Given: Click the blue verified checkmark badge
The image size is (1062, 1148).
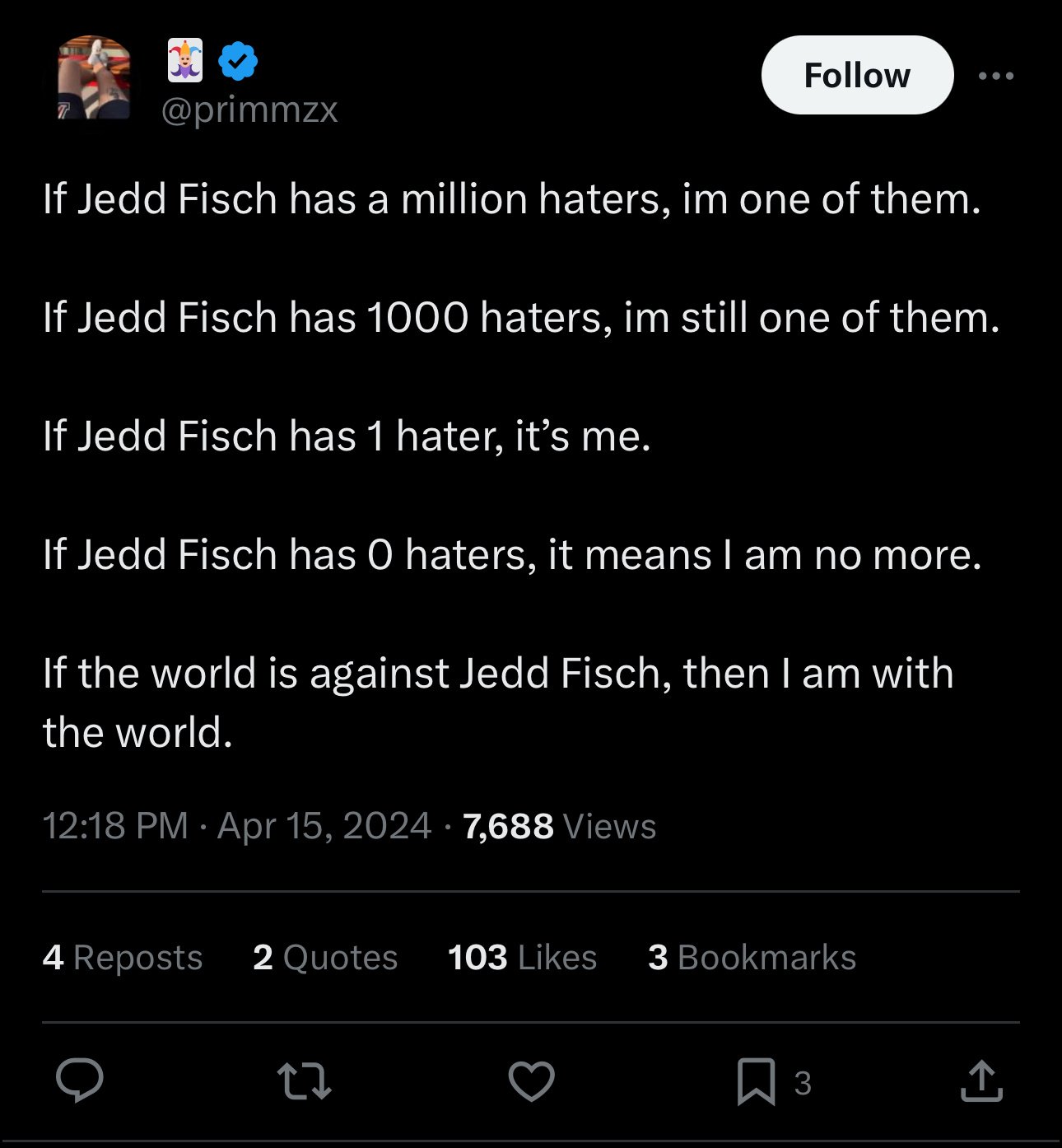Looking at the screenshot, I should coord(239,61).
